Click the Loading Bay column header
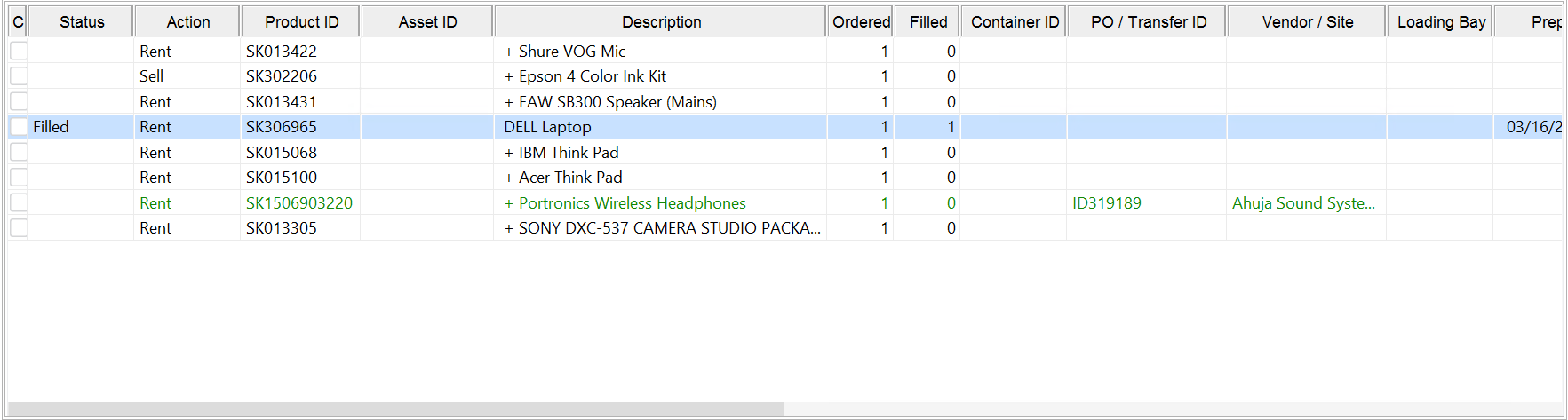 coord(1440,22)
